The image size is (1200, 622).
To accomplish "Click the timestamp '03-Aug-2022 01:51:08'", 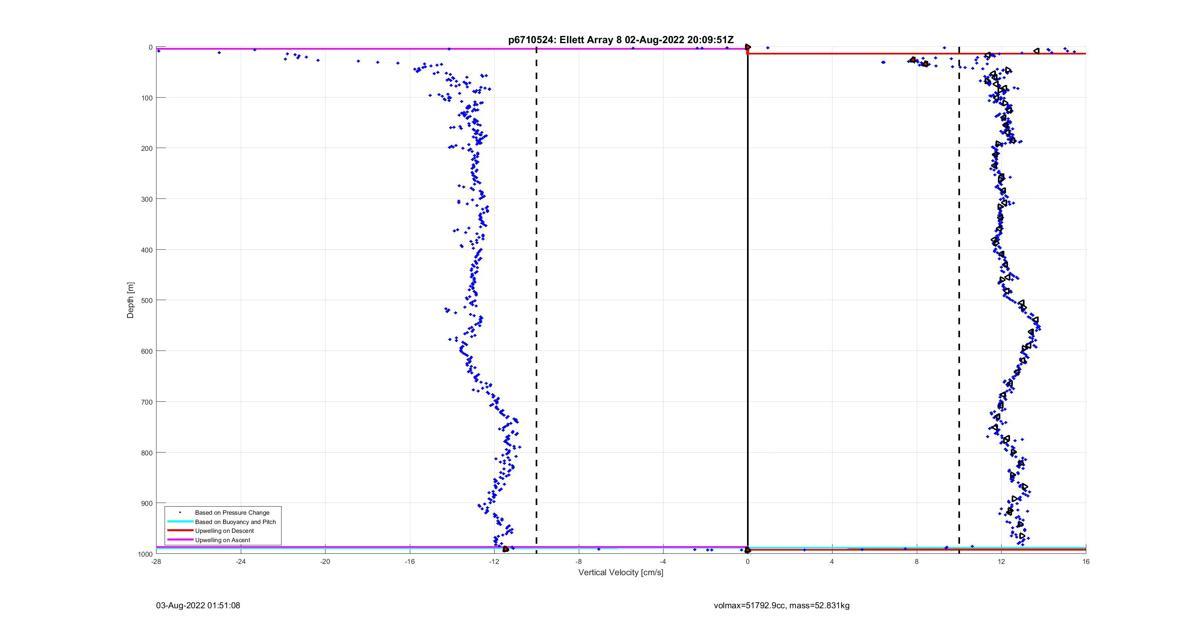I will pyautogui.click(x=198, y=605).
